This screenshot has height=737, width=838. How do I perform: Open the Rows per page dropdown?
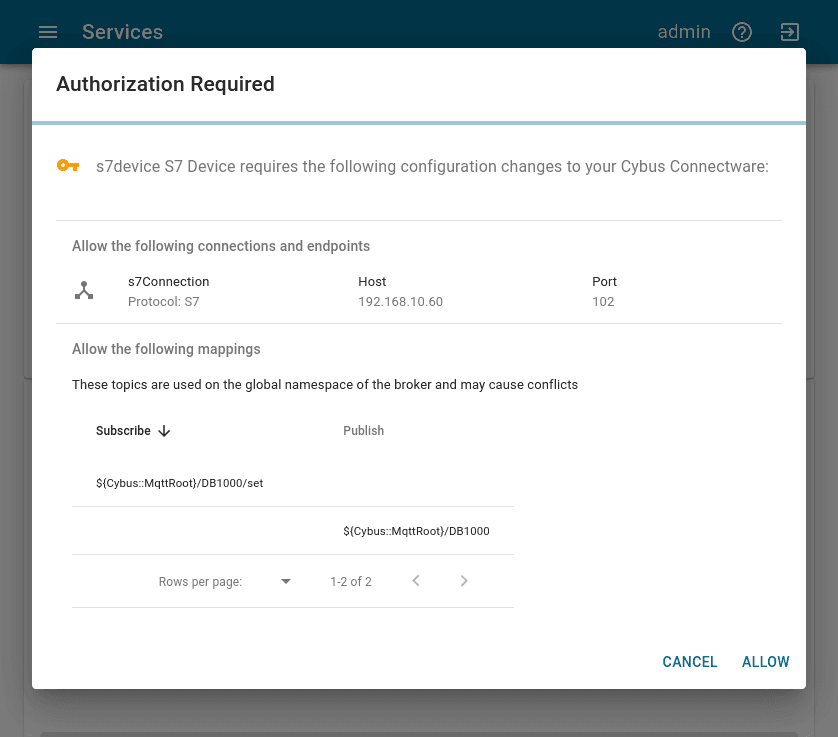click(286, 581)
